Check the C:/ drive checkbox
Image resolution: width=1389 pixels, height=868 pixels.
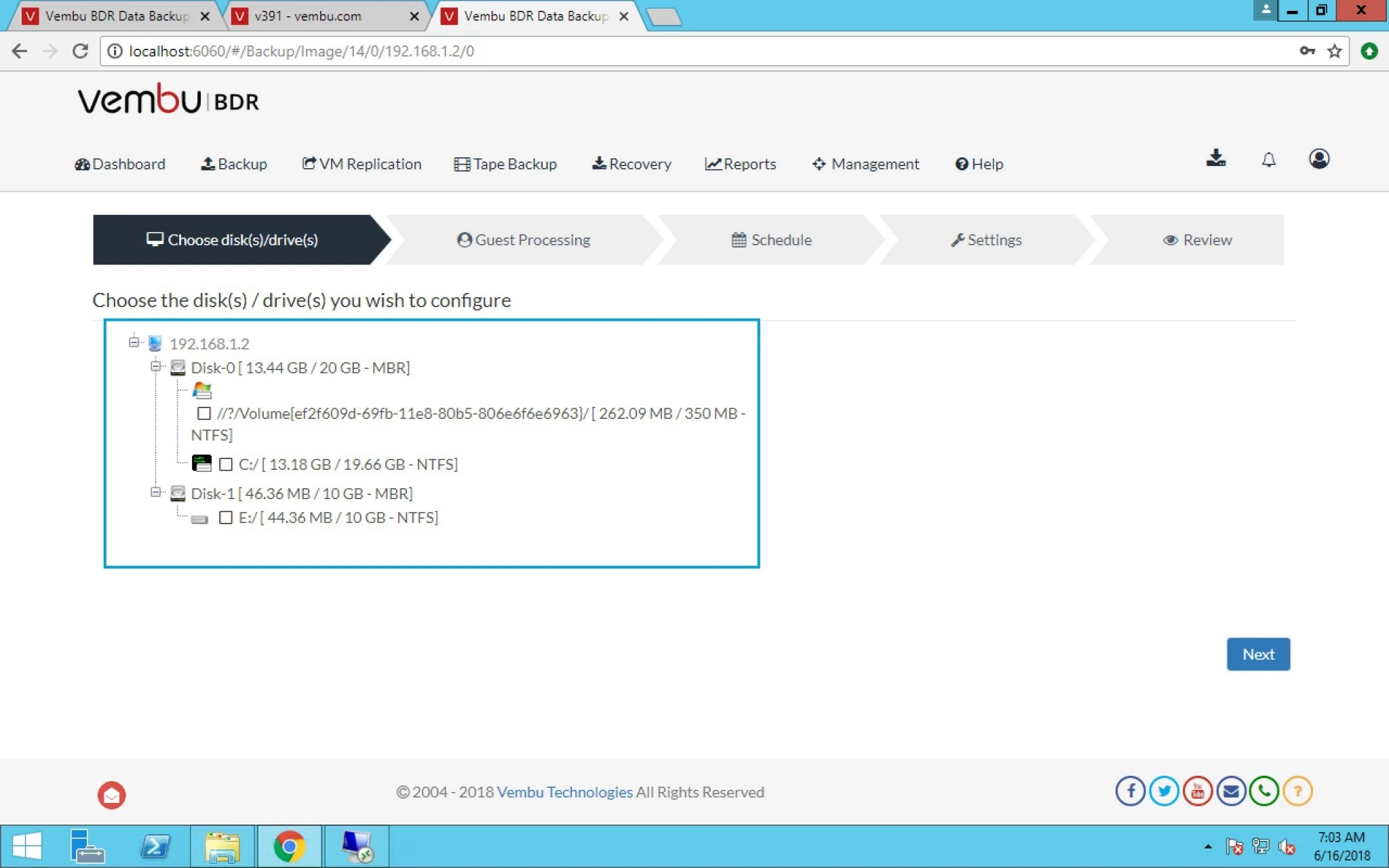[226, 465]
